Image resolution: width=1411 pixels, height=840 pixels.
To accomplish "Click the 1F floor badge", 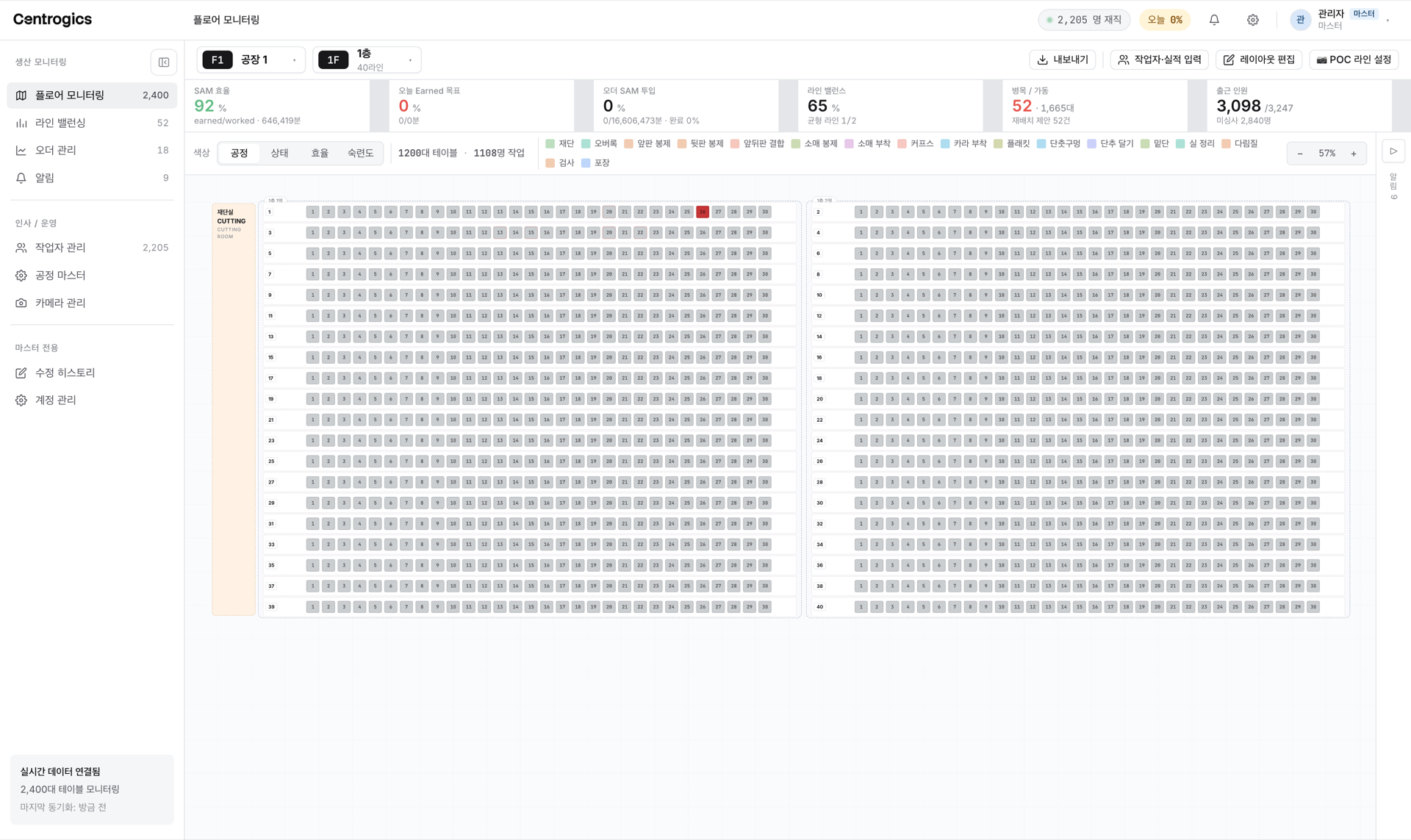I will (333, 60).
